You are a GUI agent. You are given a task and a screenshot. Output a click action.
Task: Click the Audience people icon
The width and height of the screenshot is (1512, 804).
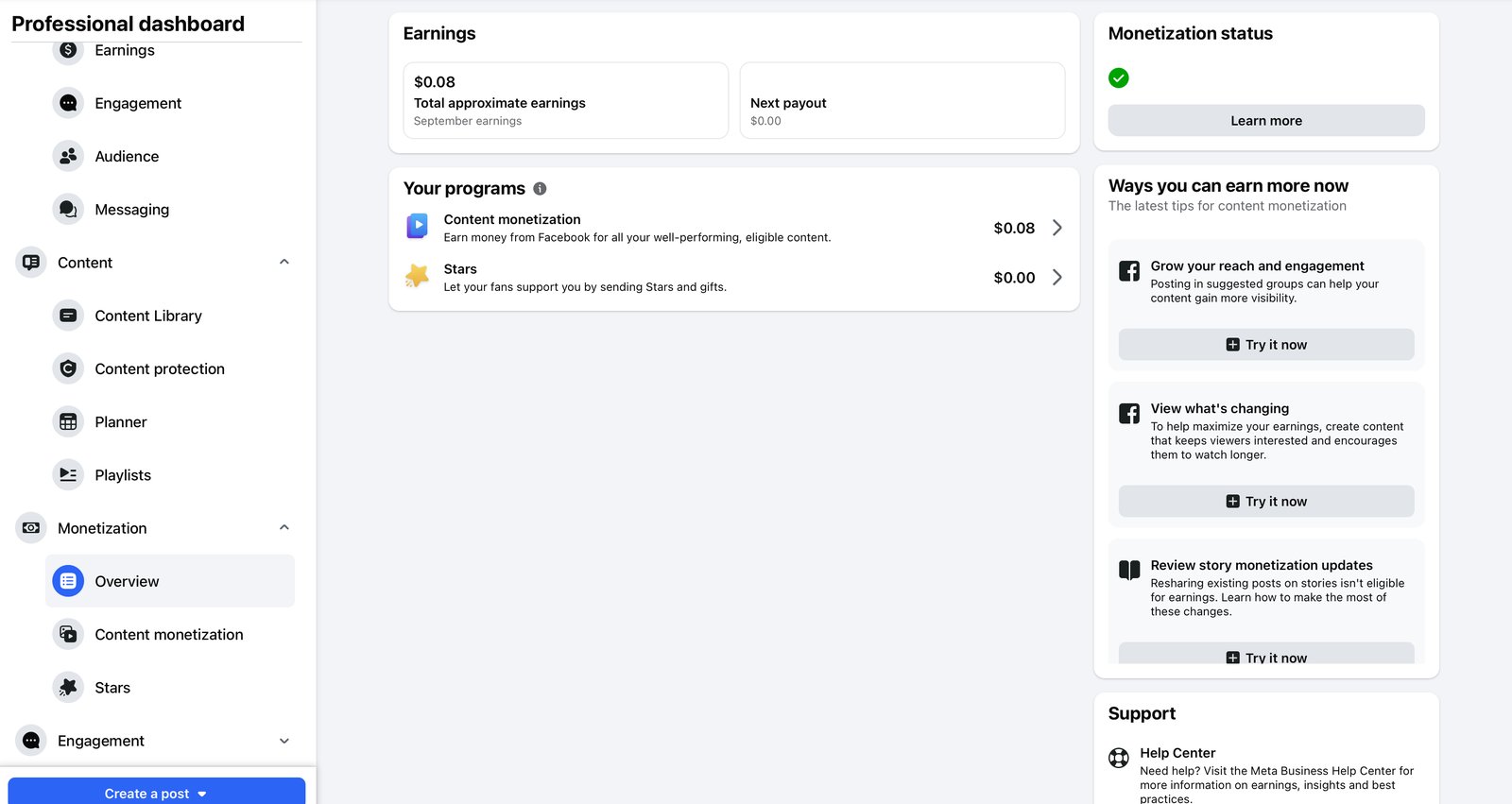68,157
